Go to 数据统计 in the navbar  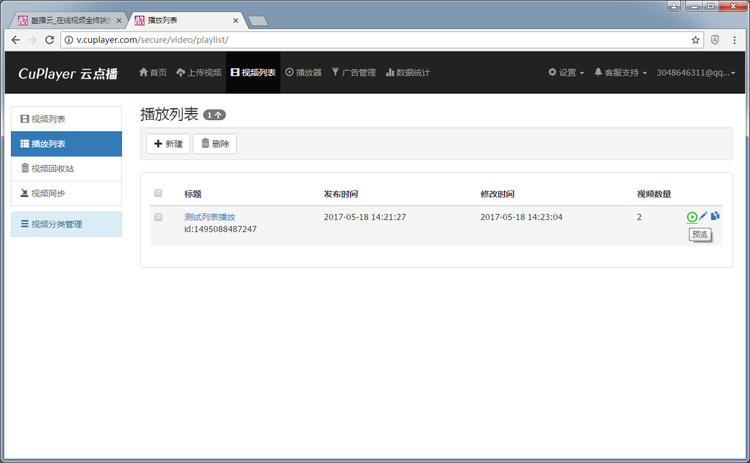(407, 73)
